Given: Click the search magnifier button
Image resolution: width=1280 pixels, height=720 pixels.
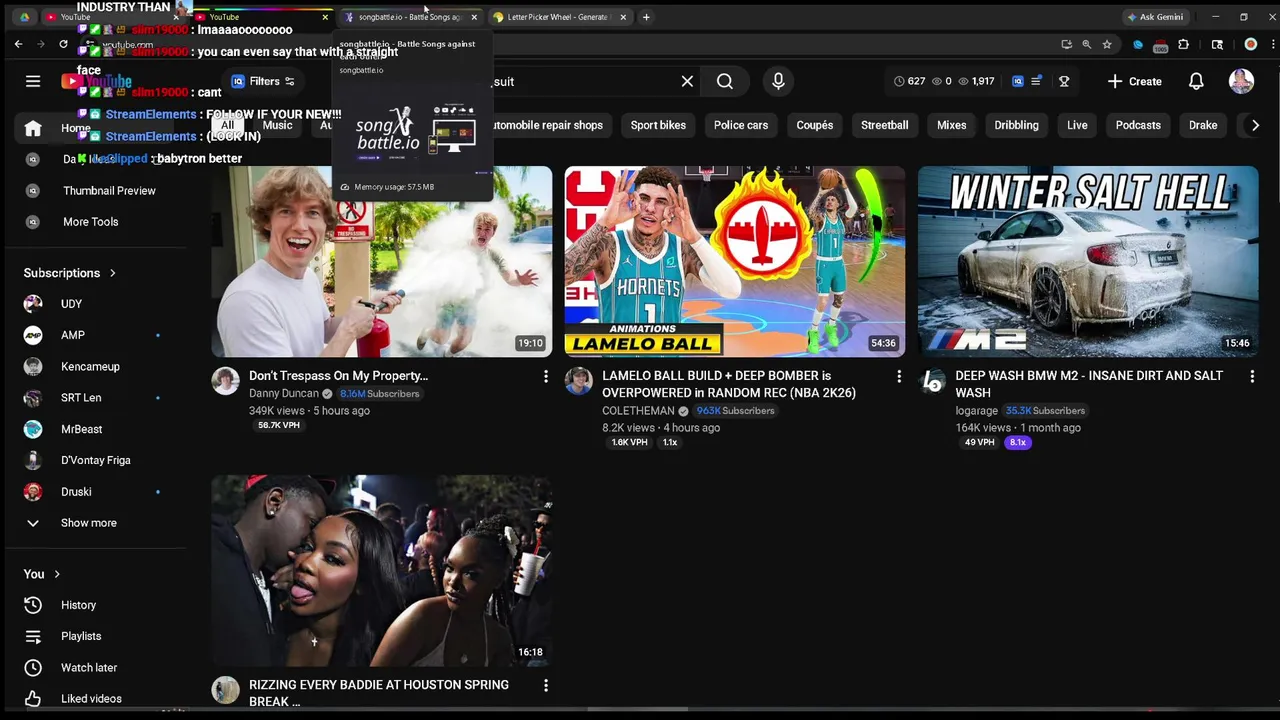Looking at the screenshot, I should coord(725,81).
